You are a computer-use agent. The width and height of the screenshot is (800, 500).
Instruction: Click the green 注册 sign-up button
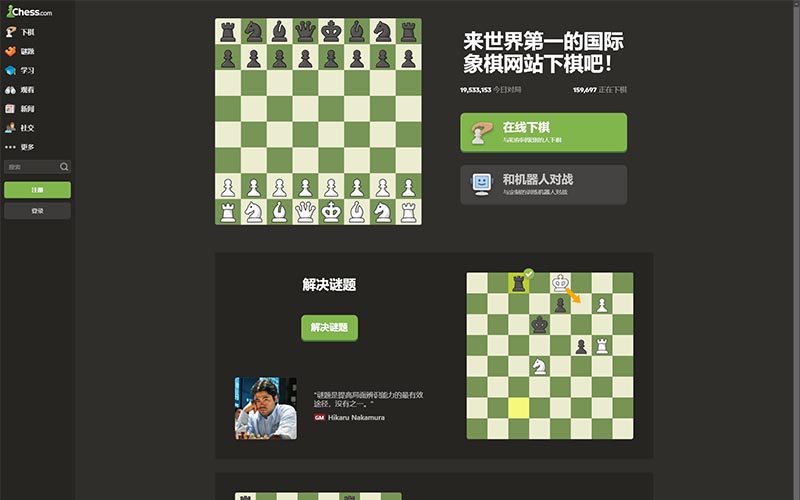point(37,190)
